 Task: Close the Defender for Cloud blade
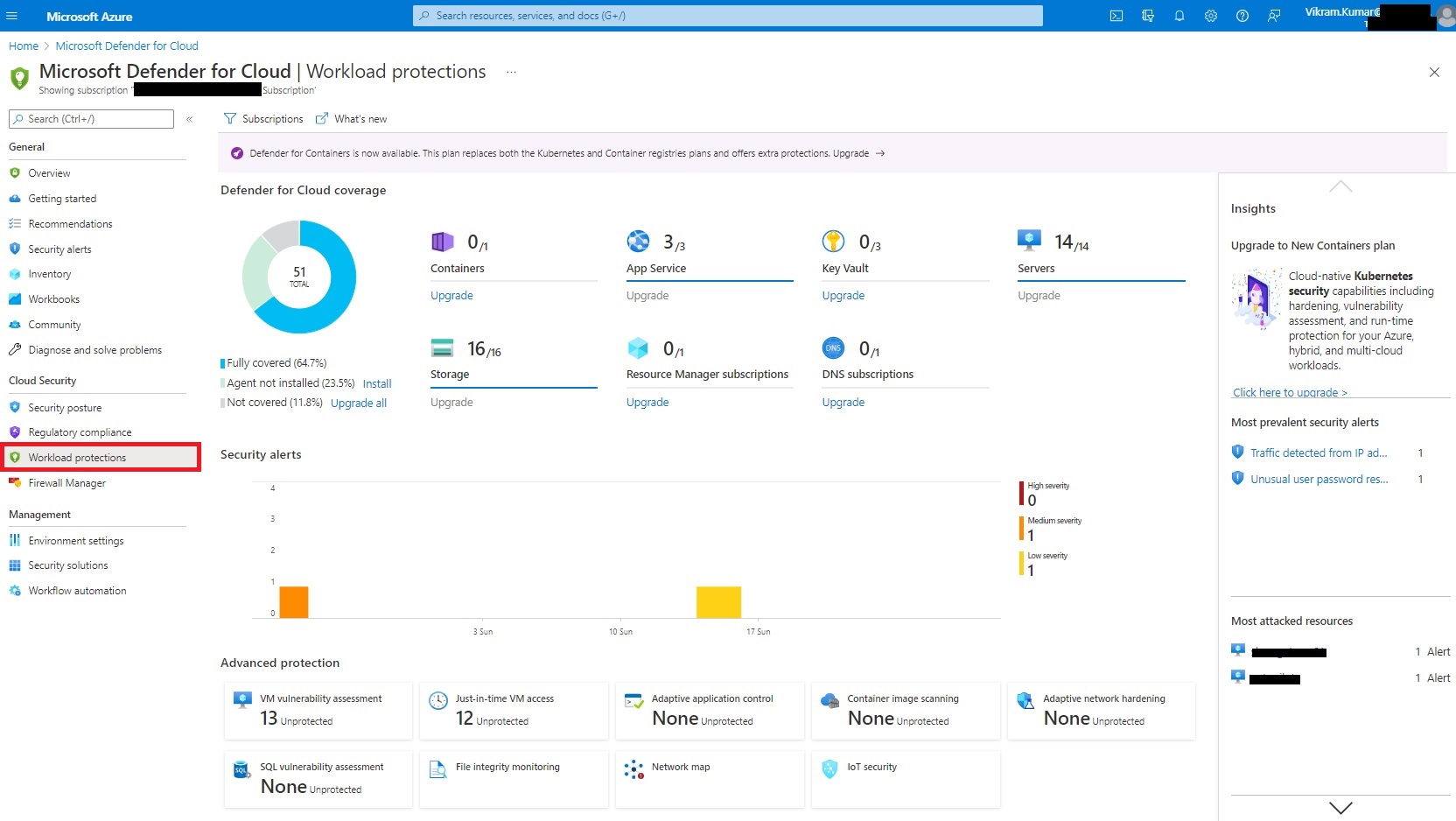[x=1434, y=72]
